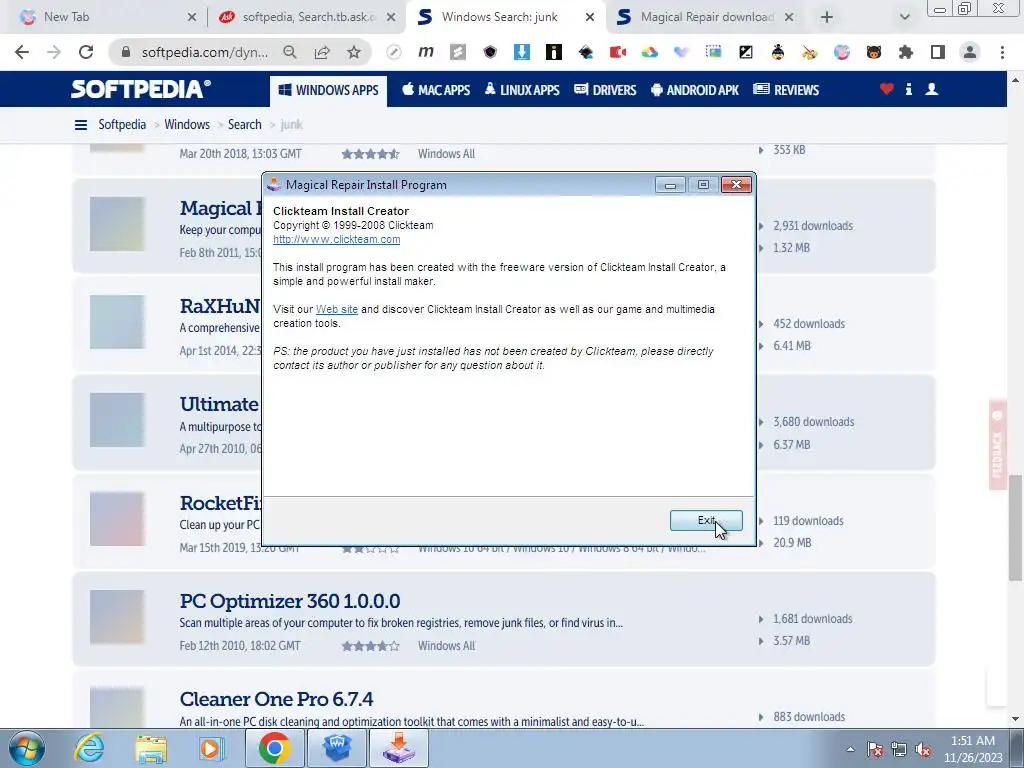Open the Drivers section
Screen dimensions: 1024x768
tap(605, 90)
